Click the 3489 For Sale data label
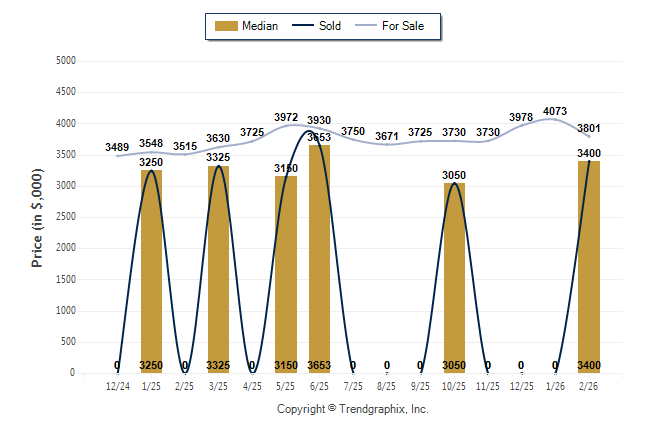The height and width of the screenshot is (434, 646). click(x=117, y=148)
